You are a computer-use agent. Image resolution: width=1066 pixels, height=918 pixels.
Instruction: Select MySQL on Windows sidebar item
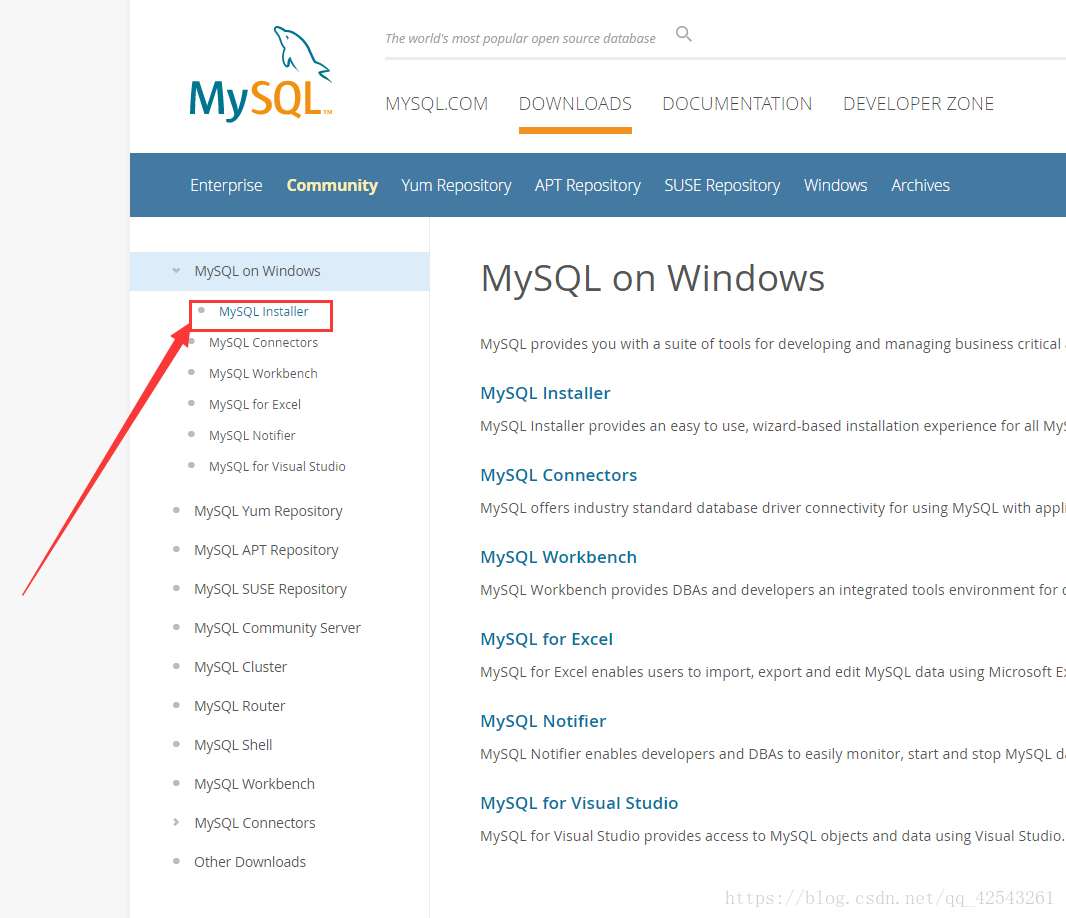point(279,271)
